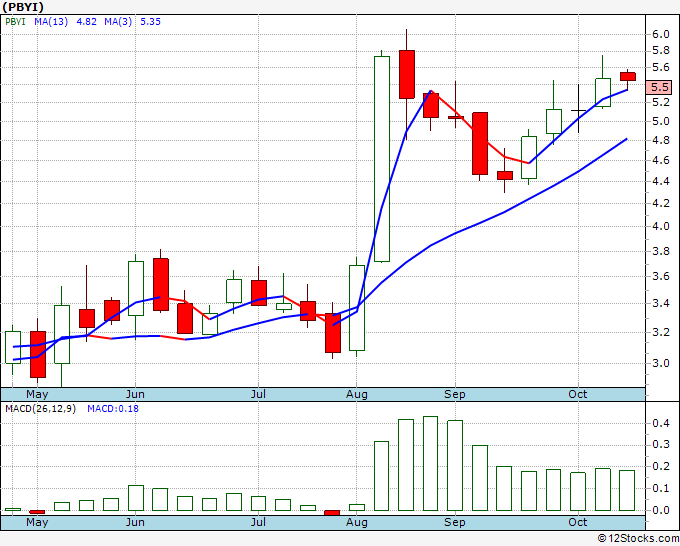Click the tall white August breakout candle
Screen dimensions: 680x546
click(382, 159)
